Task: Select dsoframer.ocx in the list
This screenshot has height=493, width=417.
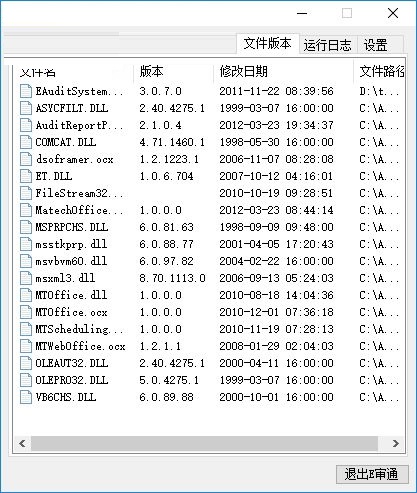Action: (x=75, y=159)
